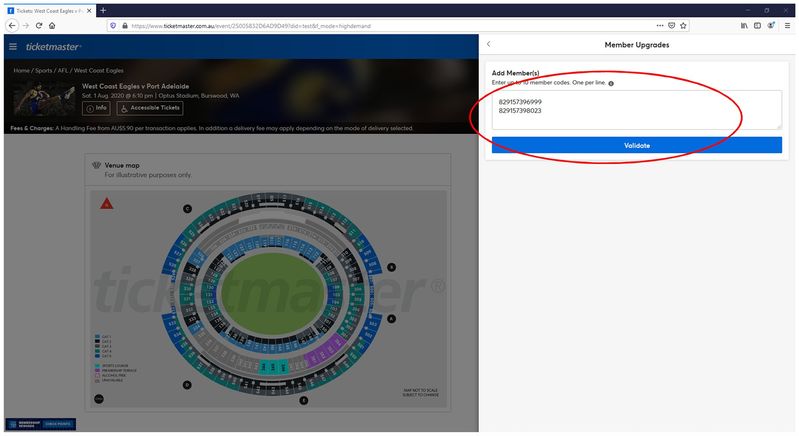The width and height of the screenshot is (799, 436).
Task: Open the Firefox application menu
Action: (787, 25)
